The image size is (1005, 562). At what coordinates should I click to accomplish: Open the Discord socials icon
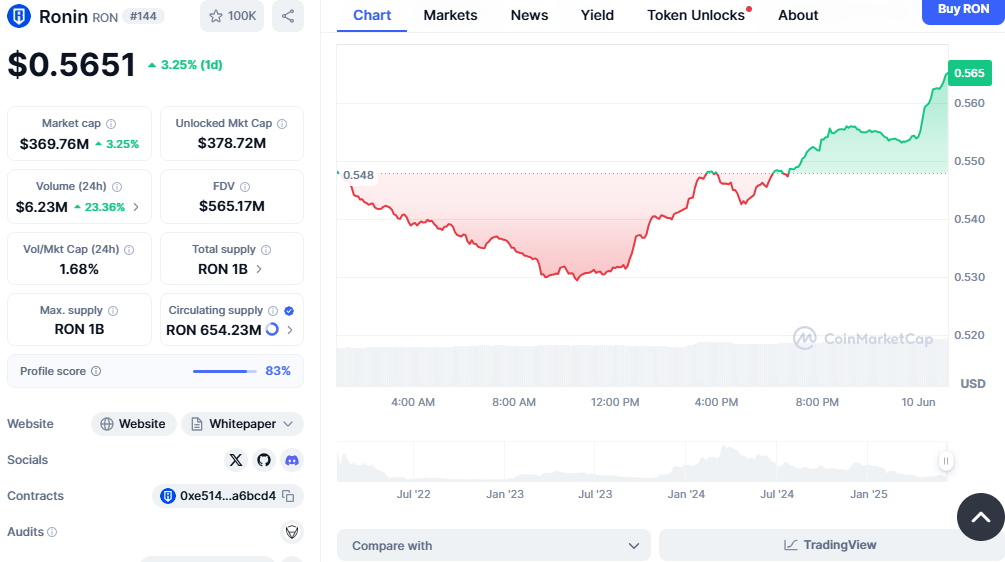pyautogui.click(x=292, y=460)
